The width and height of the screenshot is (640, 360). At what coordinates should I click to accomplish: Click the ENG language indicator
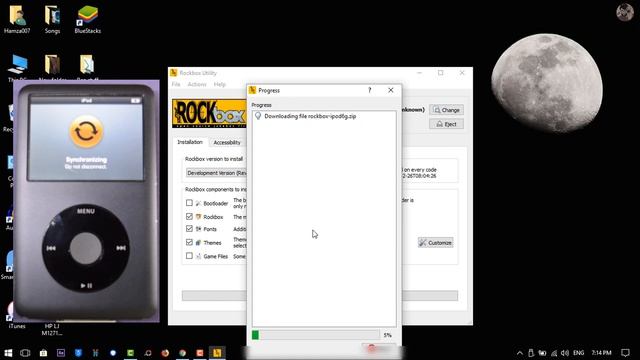point(578,353)
